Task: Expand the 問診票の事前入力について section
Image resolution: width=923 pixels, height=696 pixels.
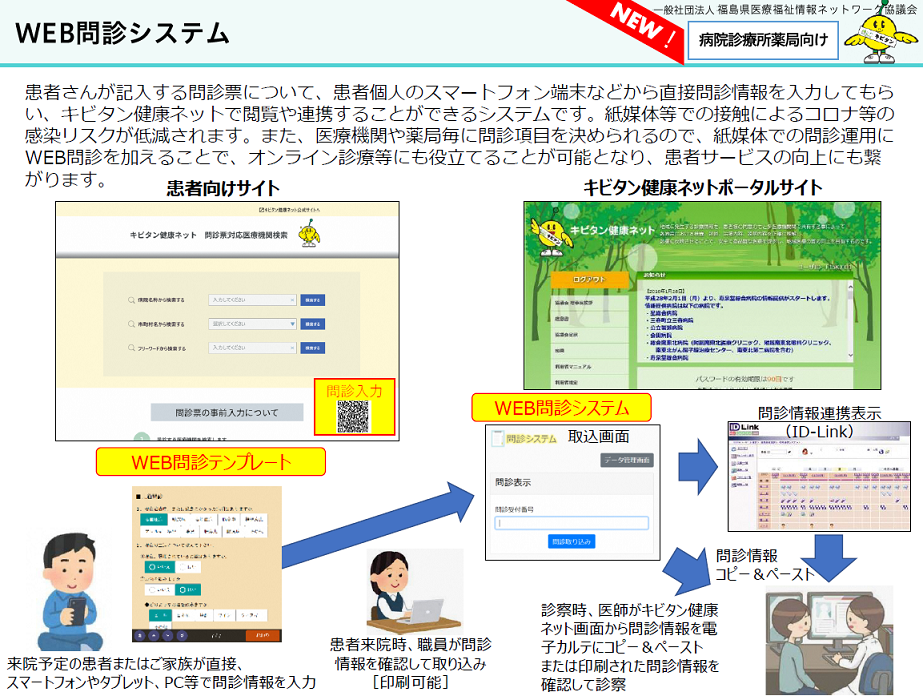Action: tap(227, 410)
